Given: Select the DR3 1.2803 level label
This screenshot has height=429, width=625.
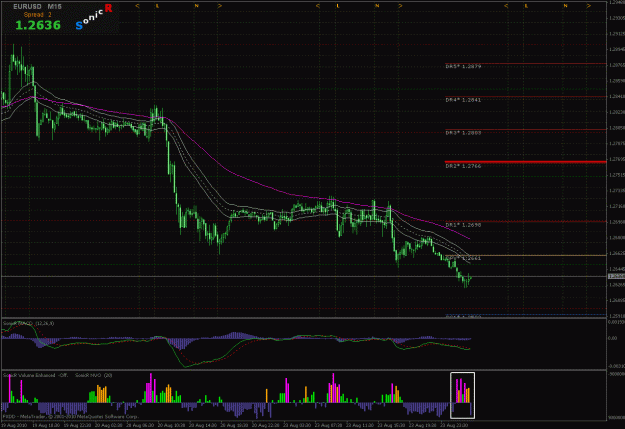Looking at the screenshot, I should click(x=463, y=133).
